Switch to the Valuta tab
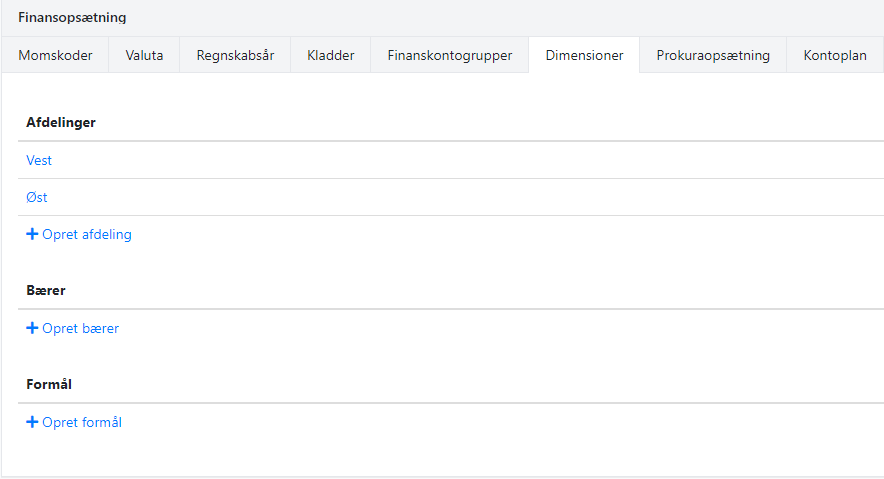The image size is (884, 479). (144, 55)
